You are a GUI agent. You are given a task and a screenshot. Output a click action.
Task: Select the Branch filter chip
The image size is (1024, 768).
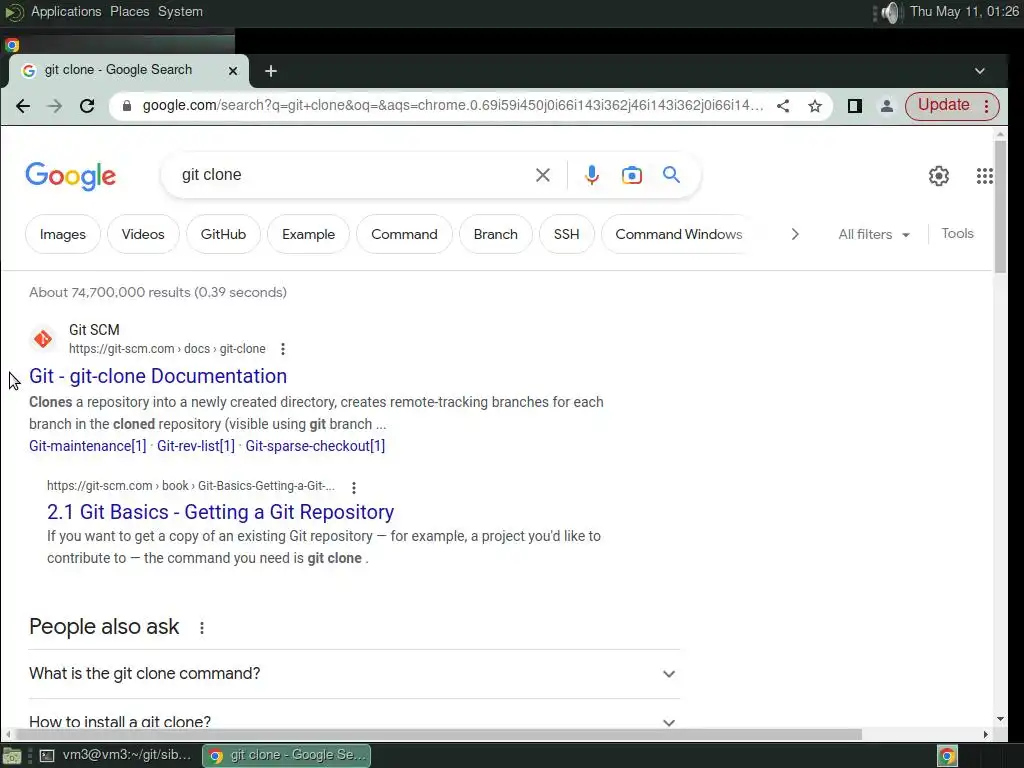[496, 234]
